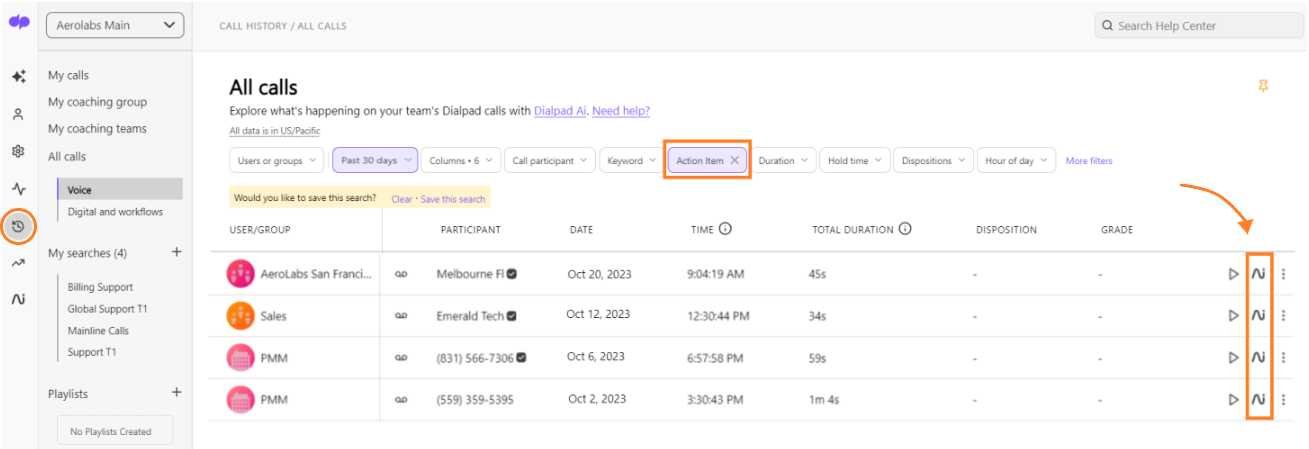Open the settings gear in sidebar
1309x449 pixels.
tap(18, 151)
